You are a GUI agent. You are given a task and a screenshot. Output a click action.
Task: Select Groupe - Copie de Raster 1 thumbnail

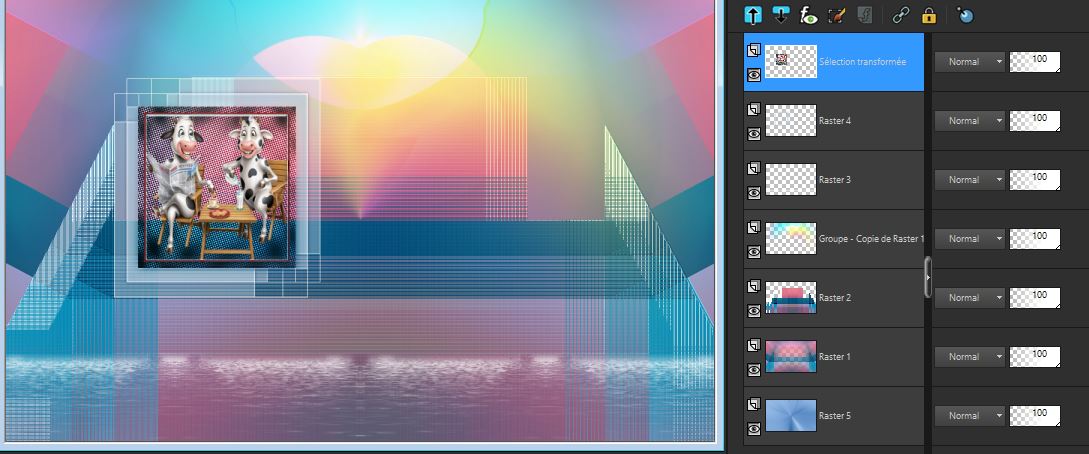[790, 239]
